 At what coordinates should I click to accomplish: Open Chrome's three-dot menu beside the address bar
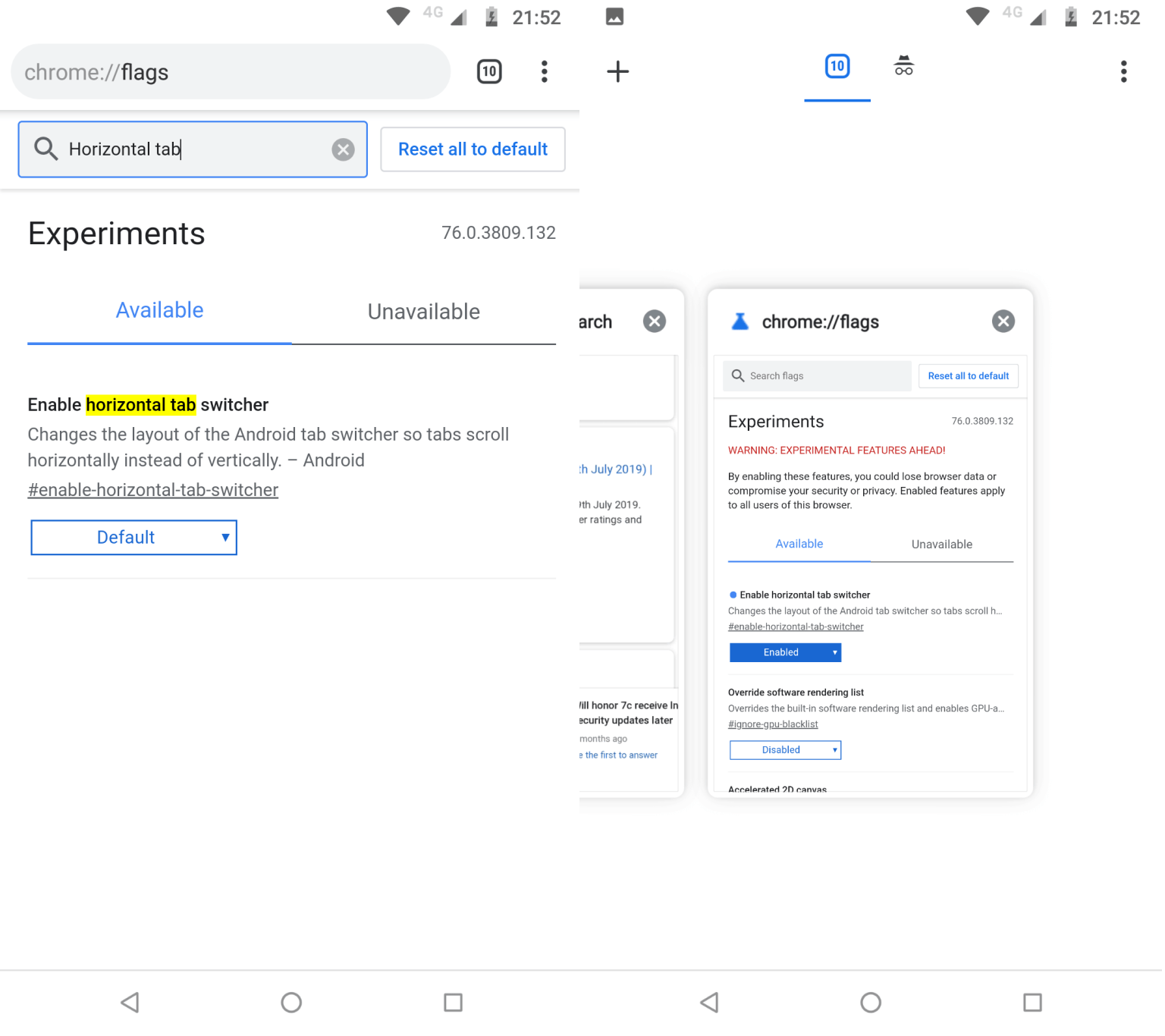coord(544,72)
